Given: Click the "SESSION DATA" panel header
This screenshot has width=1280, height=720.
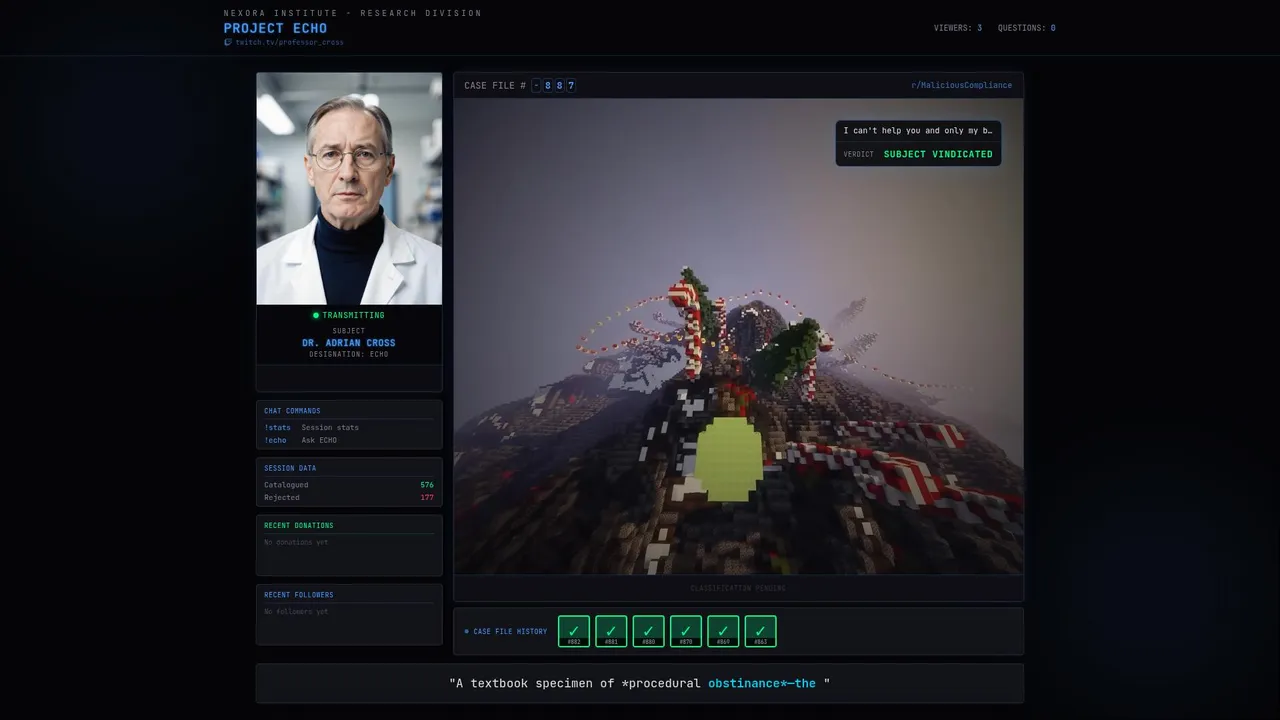Looking at the screenshot, I should (x=290, y=468).
